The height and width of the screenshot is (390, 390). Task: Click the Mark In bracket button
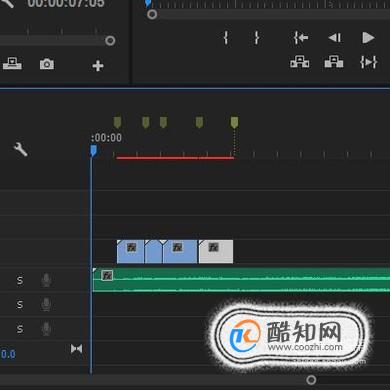[x=226, y=38]
